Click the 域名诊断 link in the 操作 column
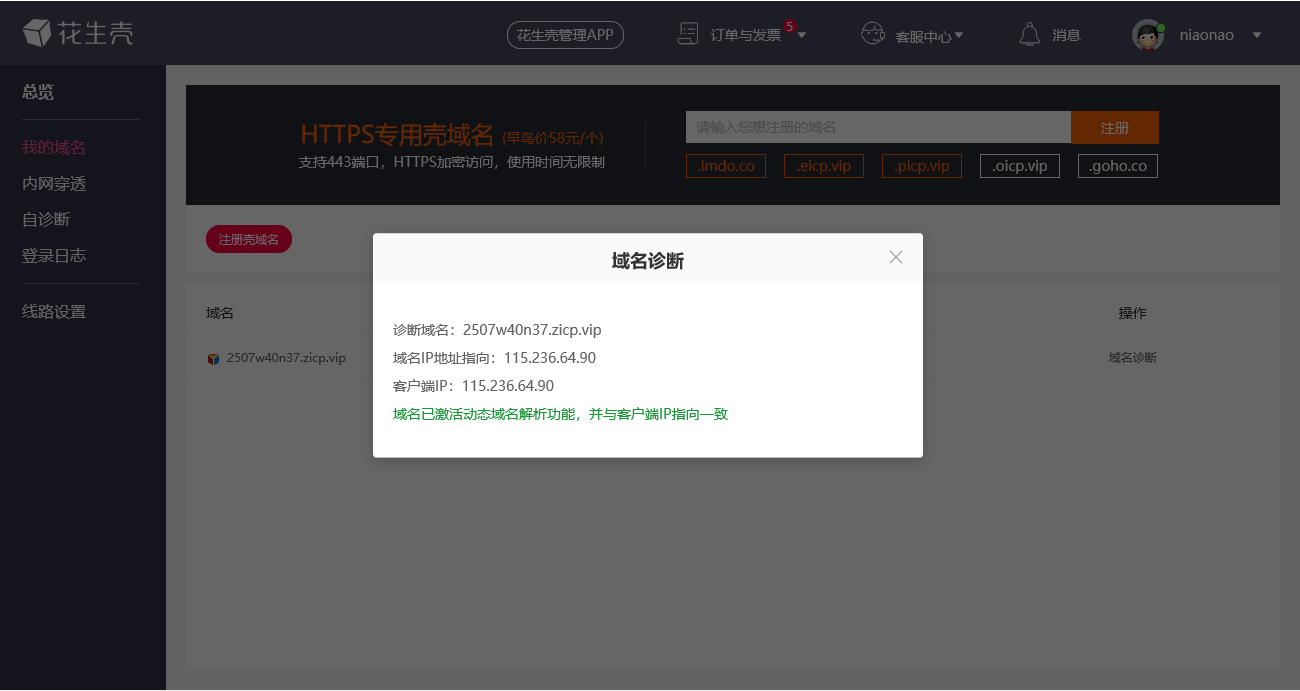The width and height of the screenshot is (1300, 691). tap(1132, 357)
